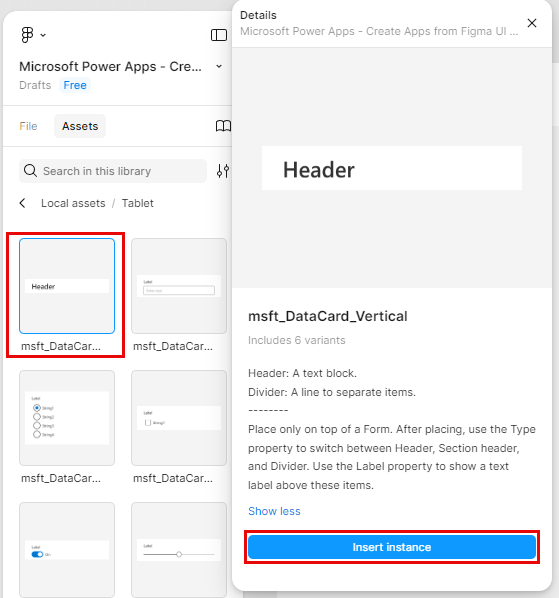Viewport: 559px width, 598px height.
Task: Click the search magnifier icon
Action: pyautogui.click(x=31, y=171)
